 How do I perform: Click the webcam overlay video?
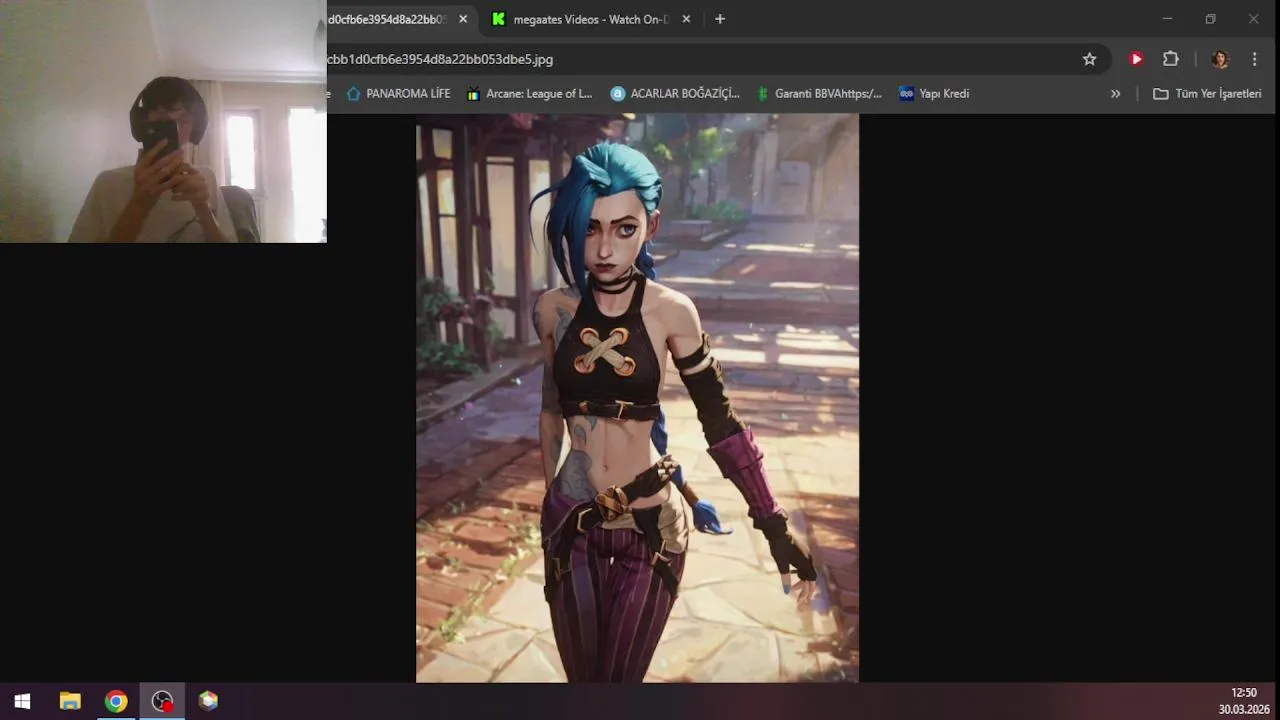pyautogui.click(x=163, y=121)
